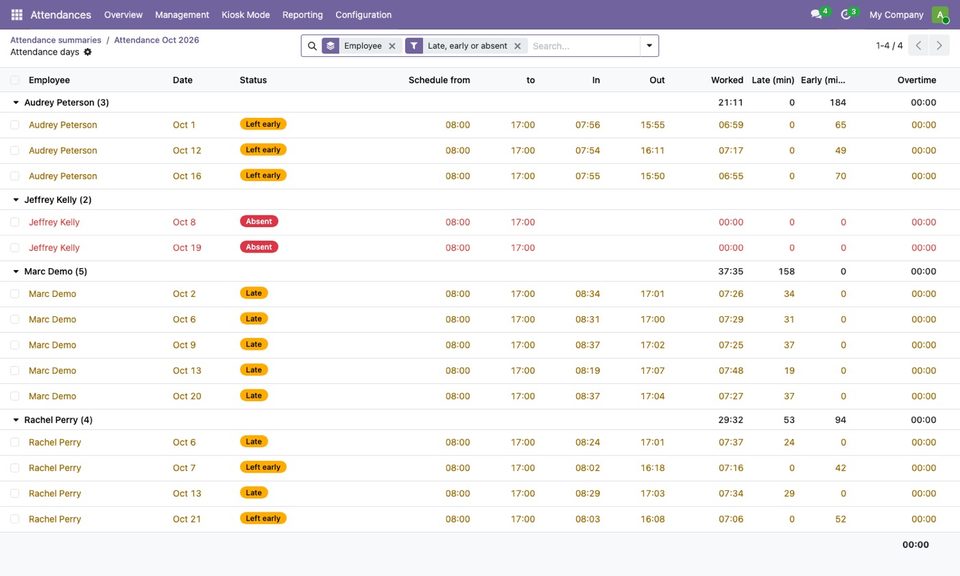Viewport: 960px width, 576px height.
Task: Click the Attendances app title
Action: click(61, 15)
